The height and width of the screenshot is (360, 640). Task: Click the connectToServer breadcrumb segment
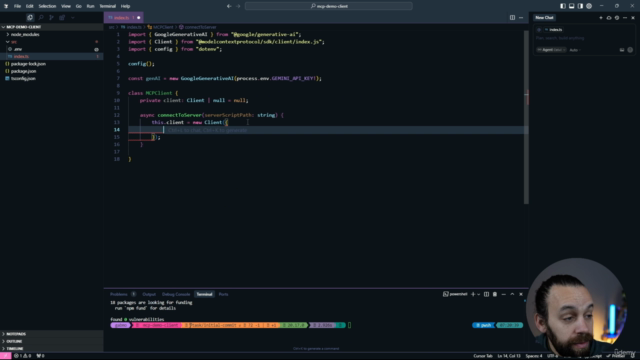pos(200,27)
